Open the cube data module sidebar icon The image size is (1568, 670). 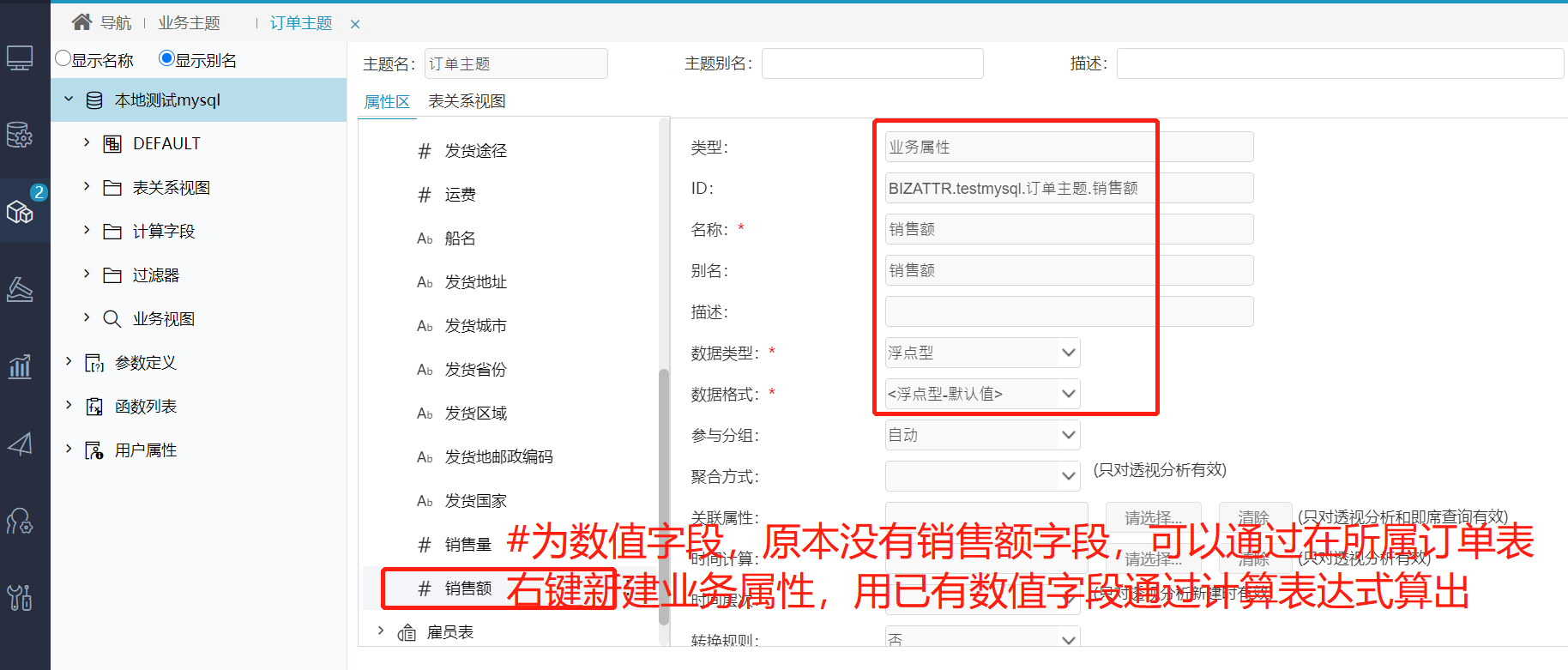click(x=20, y=211)
